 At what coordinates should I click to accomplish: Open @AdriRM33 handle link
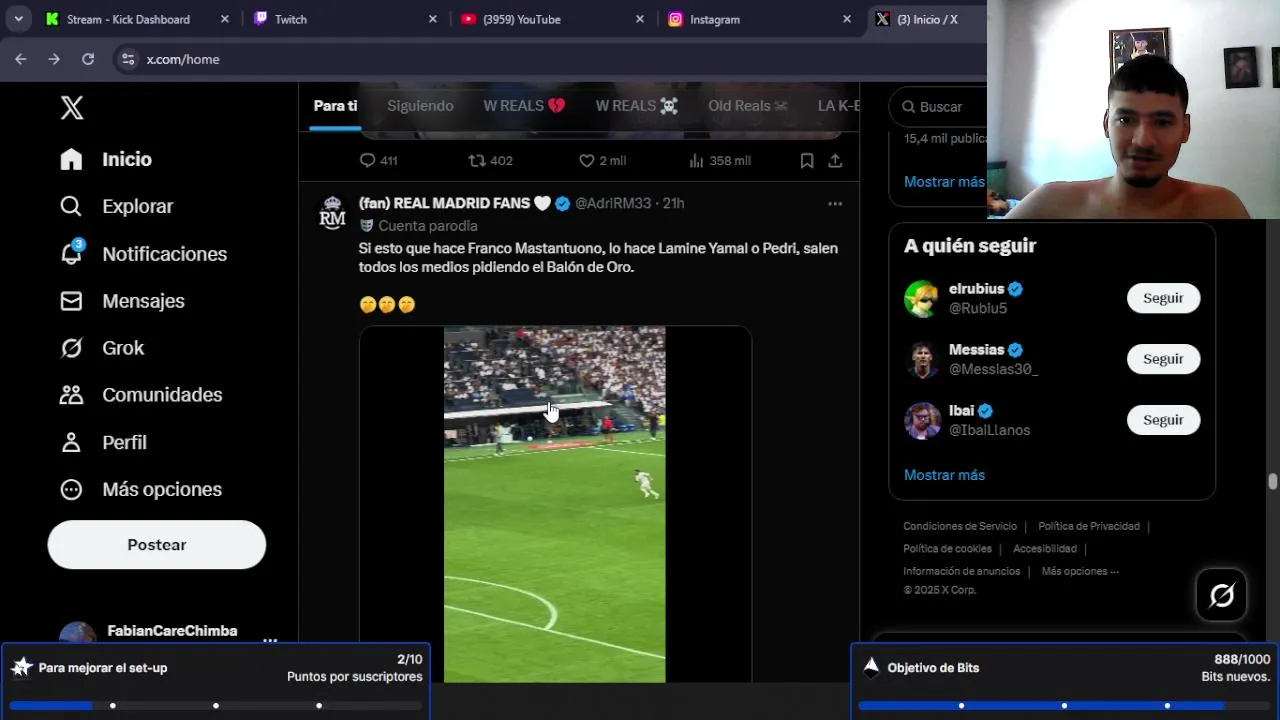pyautogui.click(x=613, y=203)
